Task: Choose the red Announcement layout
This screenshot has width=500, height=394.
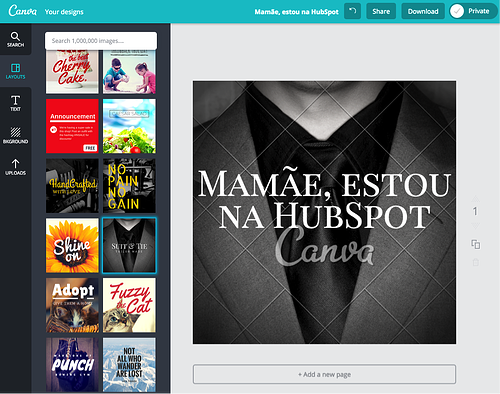Action: click(72, 126)
